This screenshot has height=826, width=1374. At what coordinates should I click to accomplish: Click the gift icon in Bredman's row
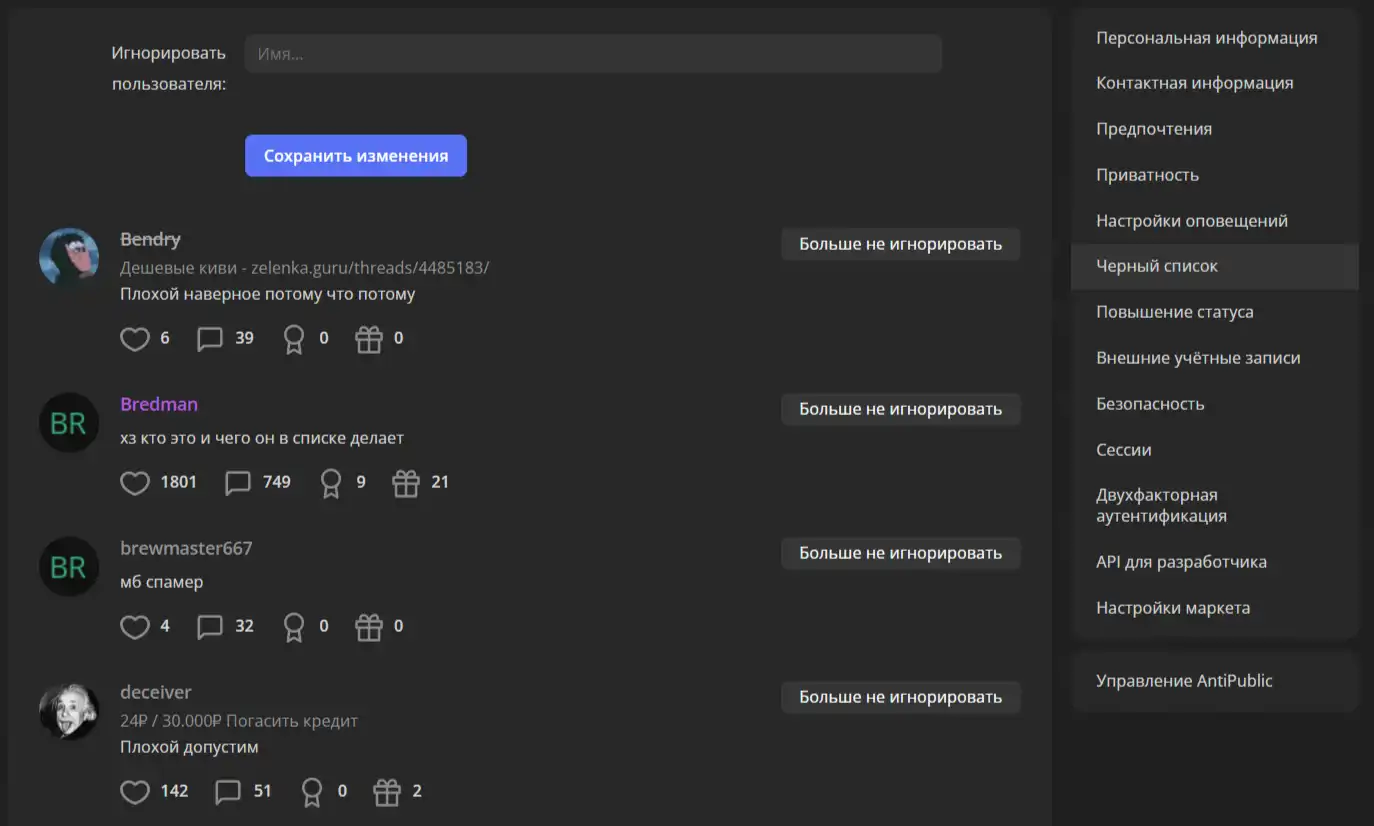coord(406,483)
